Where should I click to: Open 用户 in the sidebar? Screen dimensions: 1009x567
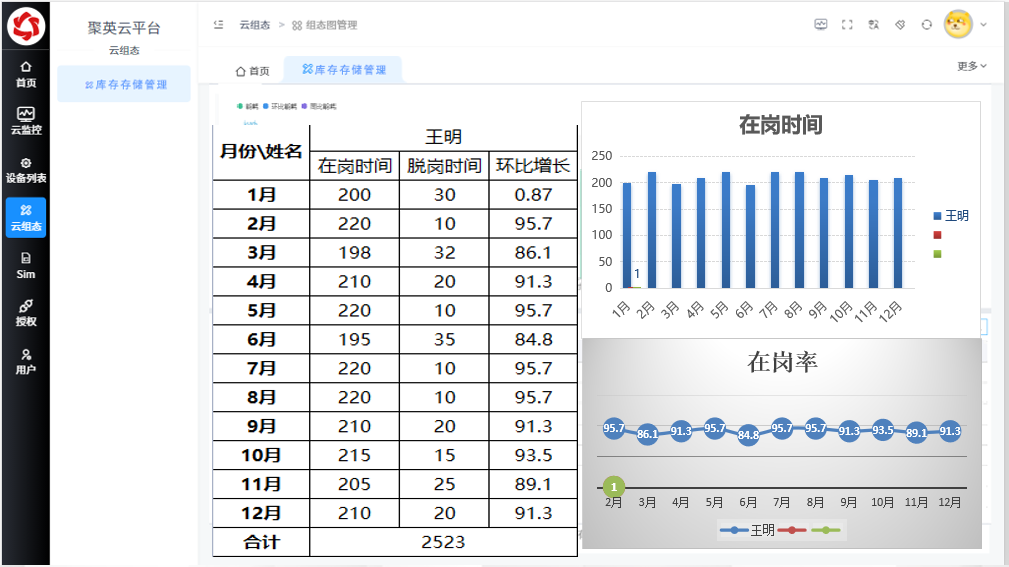pyautogui.click(x=26, y=362)
